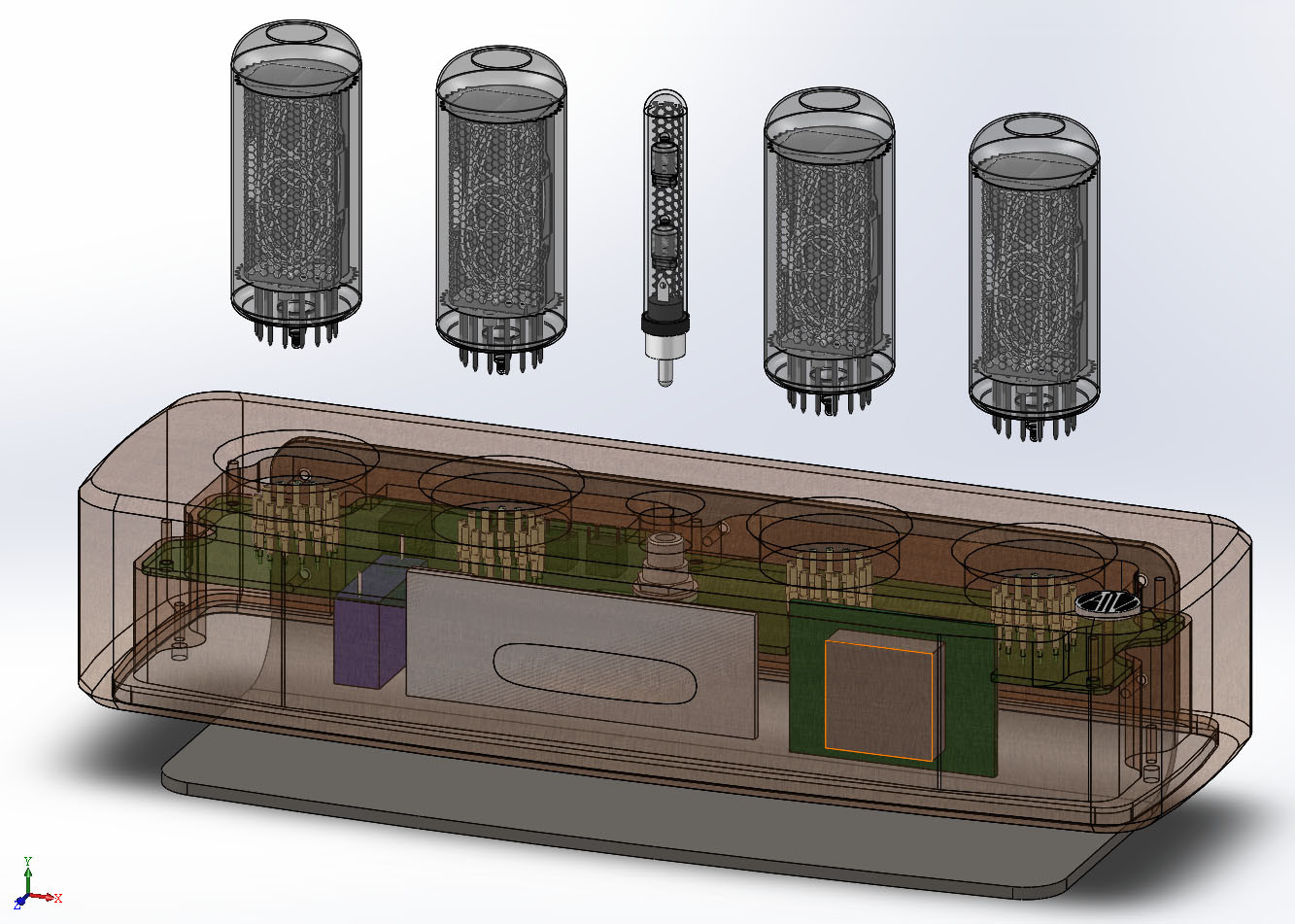
Task: Select the orange-outlined square chip
Action: [x=882, y=696]
